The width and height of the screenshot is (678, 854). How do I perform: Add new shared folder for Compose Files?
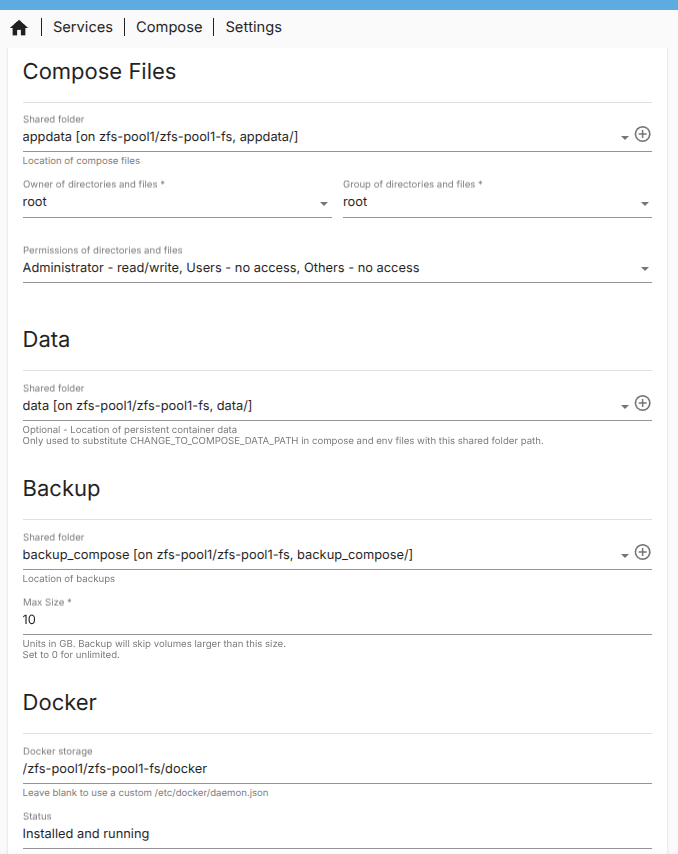tap(643, 134)
